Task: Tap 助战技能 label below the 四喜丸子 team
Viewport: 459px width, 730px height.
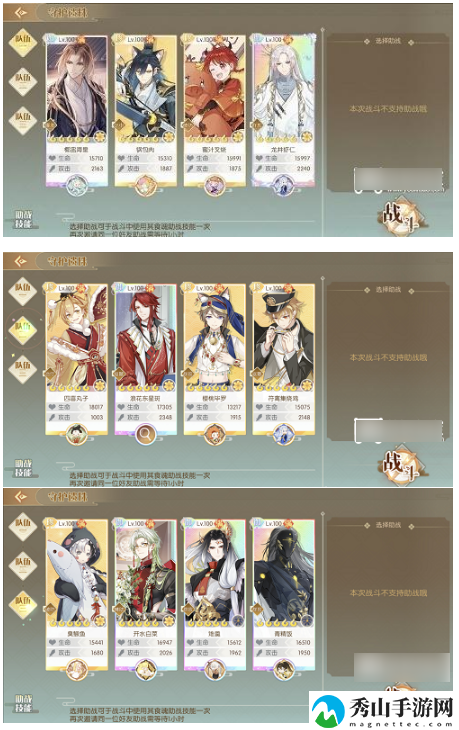Action: (x=23, y=468)
